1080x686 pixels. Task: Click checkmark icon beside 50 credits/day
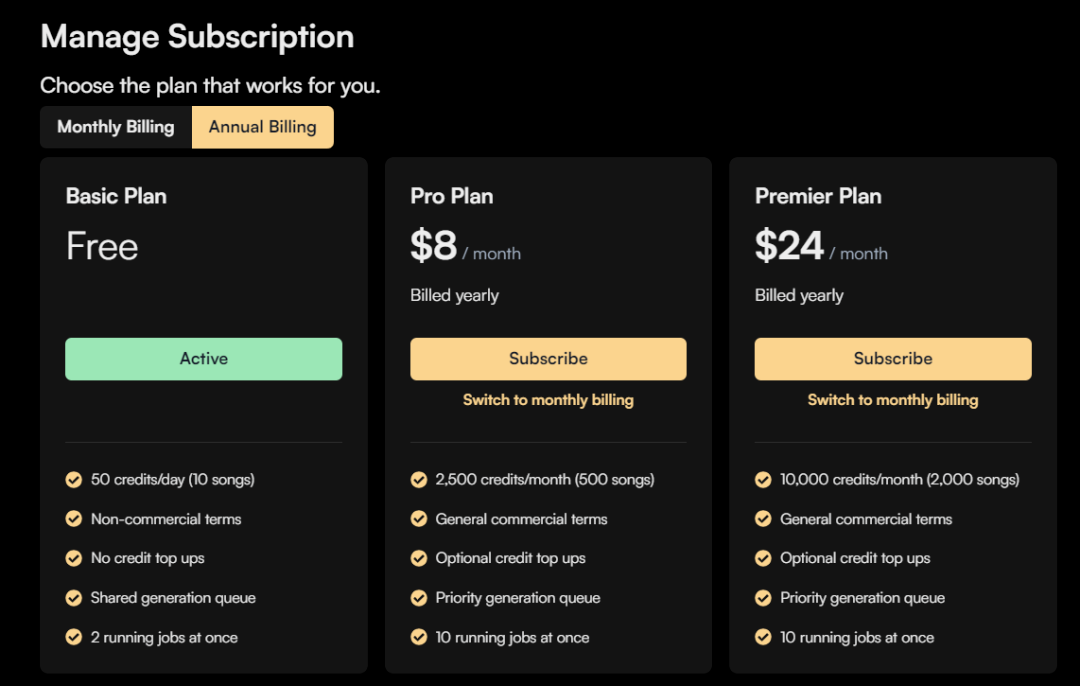pyautogui.click(x=74, y=480)
